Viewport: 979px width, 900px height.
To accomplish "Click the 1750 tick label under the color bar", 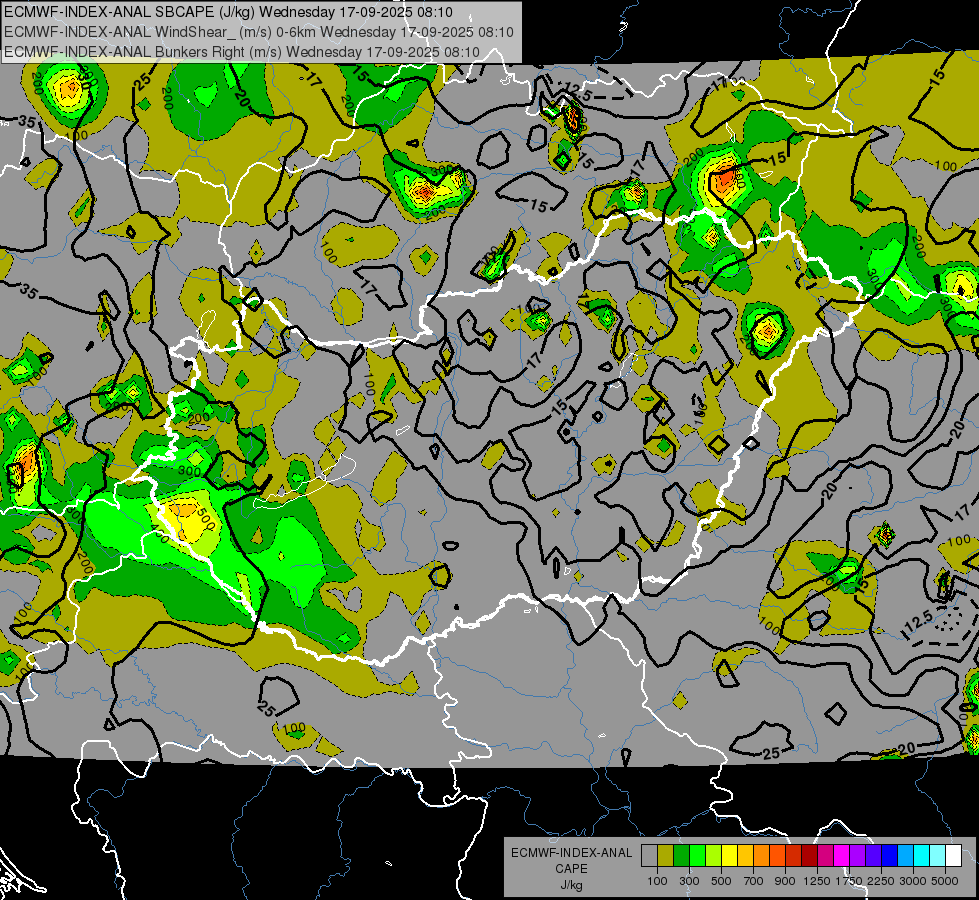I will click(849, 881).
